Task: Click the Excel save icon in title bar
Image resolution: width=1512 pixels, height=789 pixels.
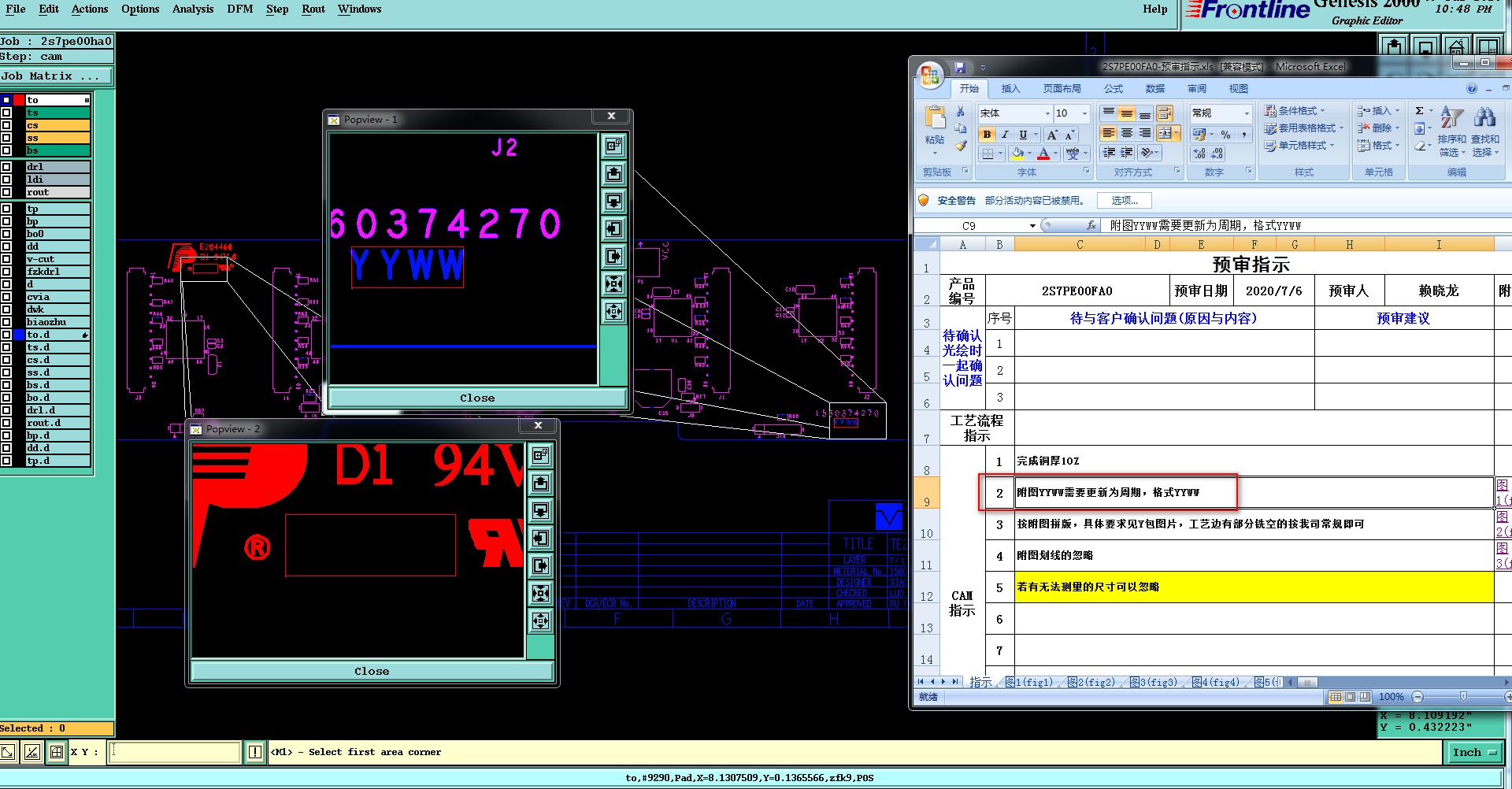Action: pos(960,68)
